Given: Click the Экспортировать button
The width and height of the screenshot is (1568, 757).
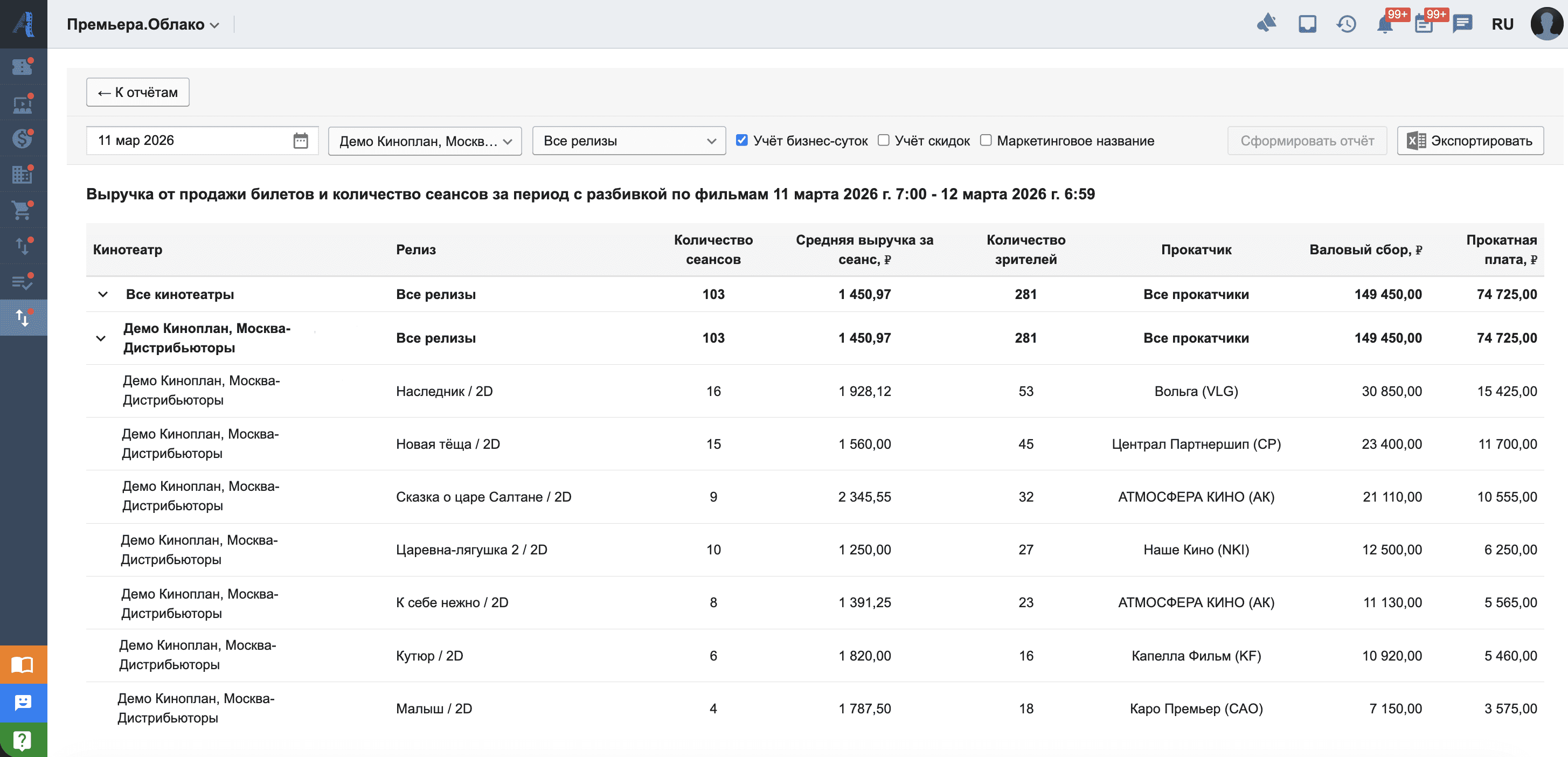Looking at the screenshot, I should tap(1469, 141).
